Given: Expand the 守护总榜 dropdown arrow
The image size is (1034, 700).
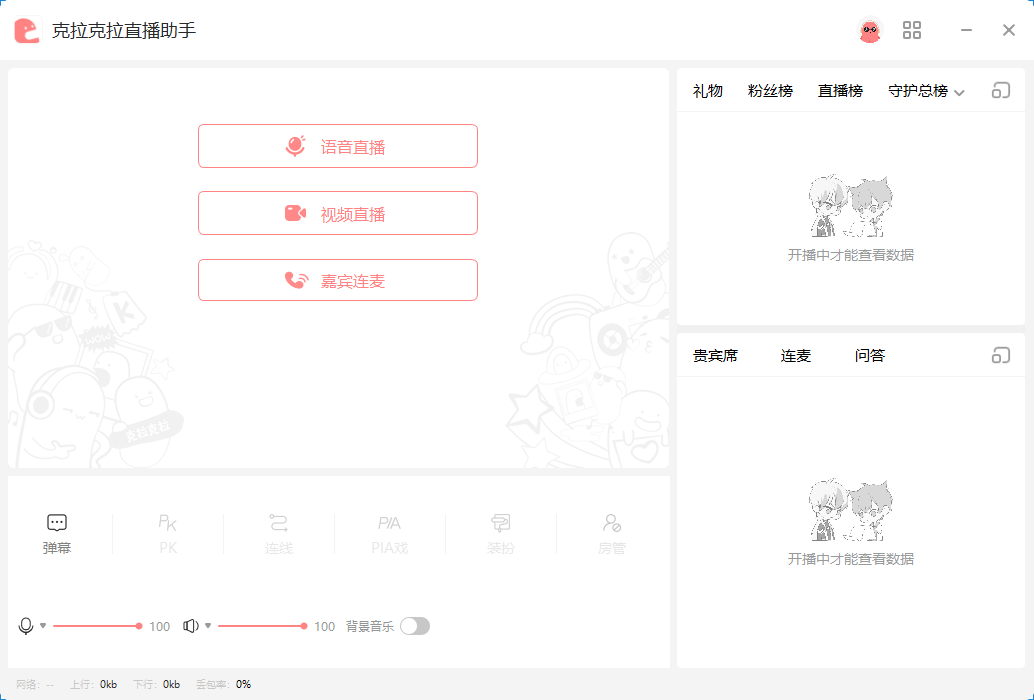Looking at the screenshot, I should [959, 91].
